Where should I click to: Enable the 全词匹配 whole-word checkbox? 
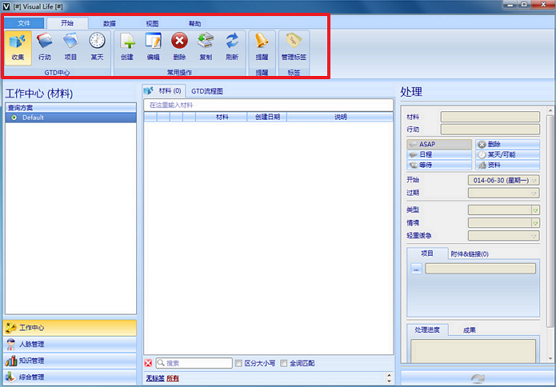click(x=284, y=363)
